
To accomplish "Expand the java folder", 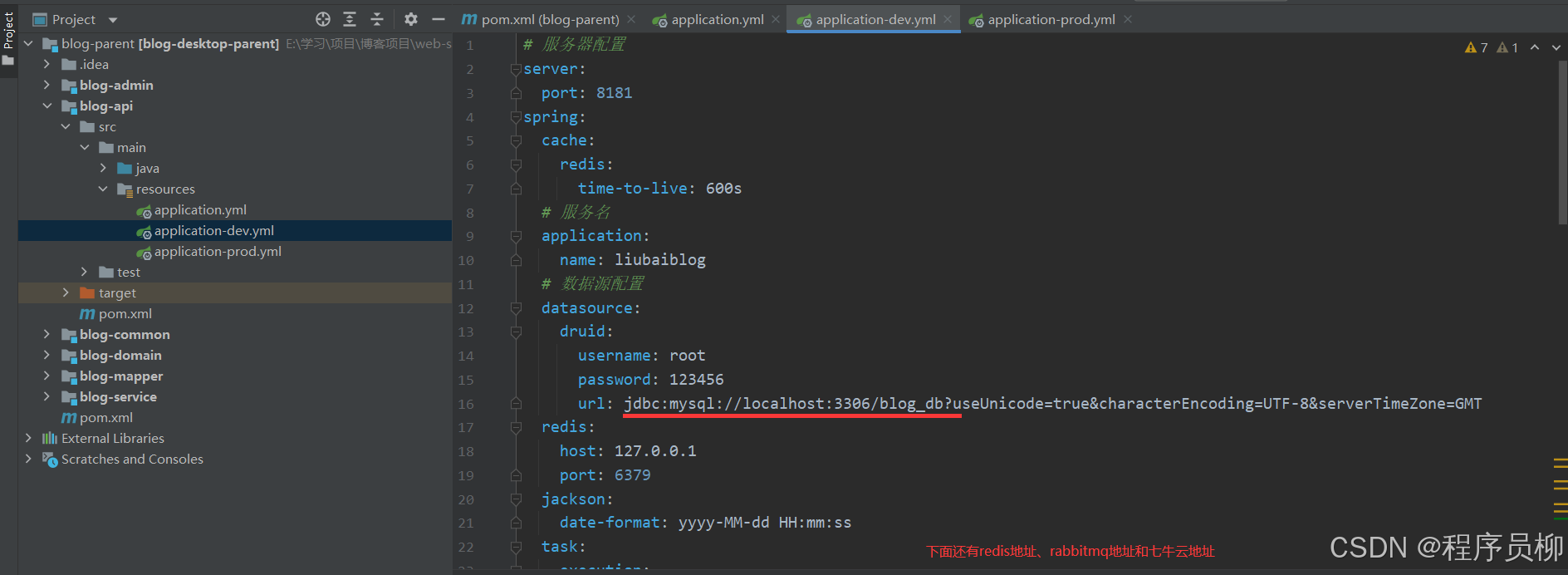I will pos(103,168).
